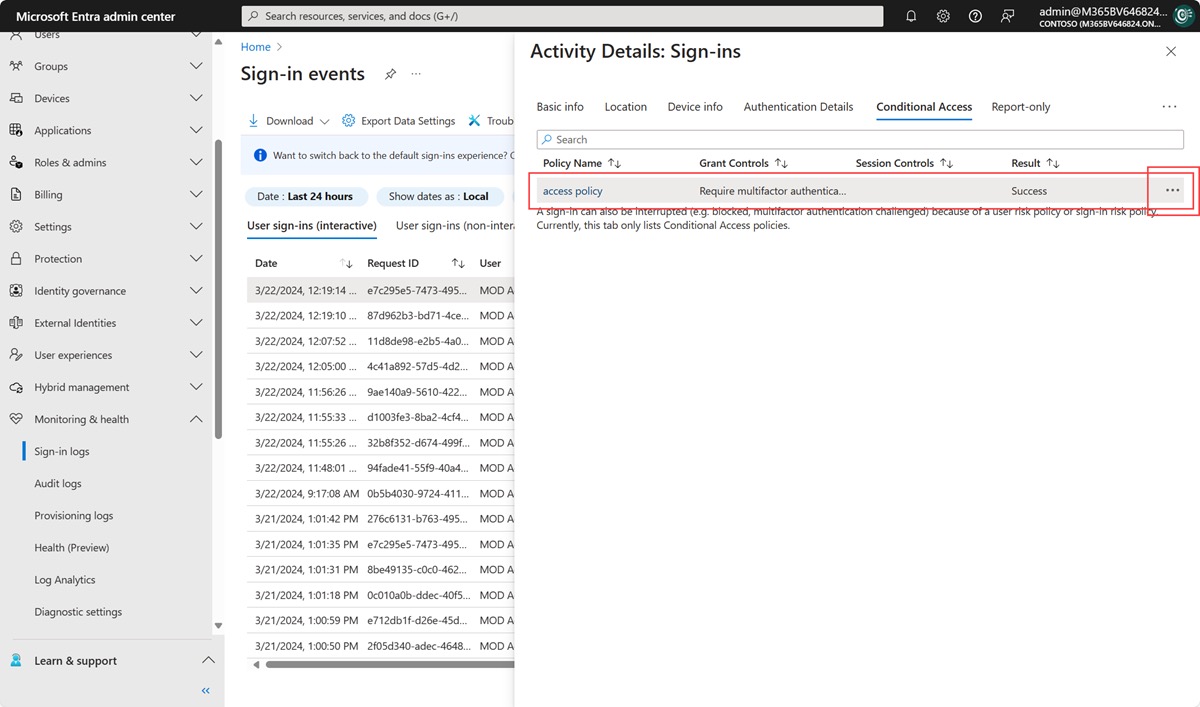Go to Home breadcrumb link
This screenshot has height=707, width=1200.
[x=256, y=47]
